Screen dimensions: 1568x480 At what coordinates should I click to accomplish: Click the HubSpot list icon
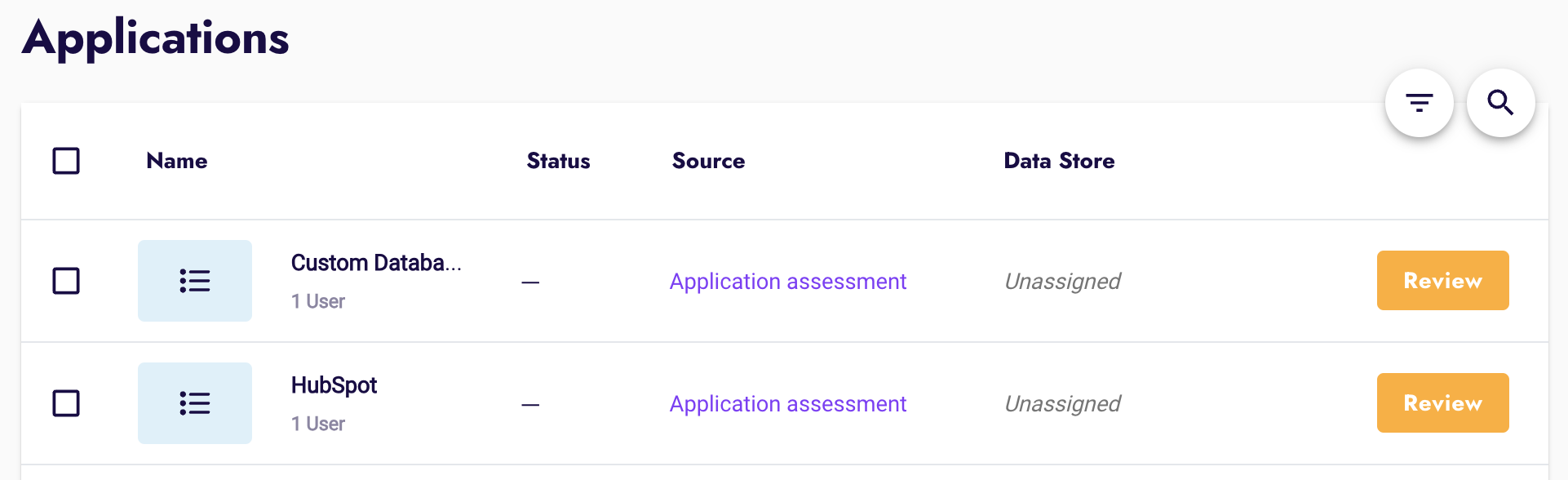(195, 403)
